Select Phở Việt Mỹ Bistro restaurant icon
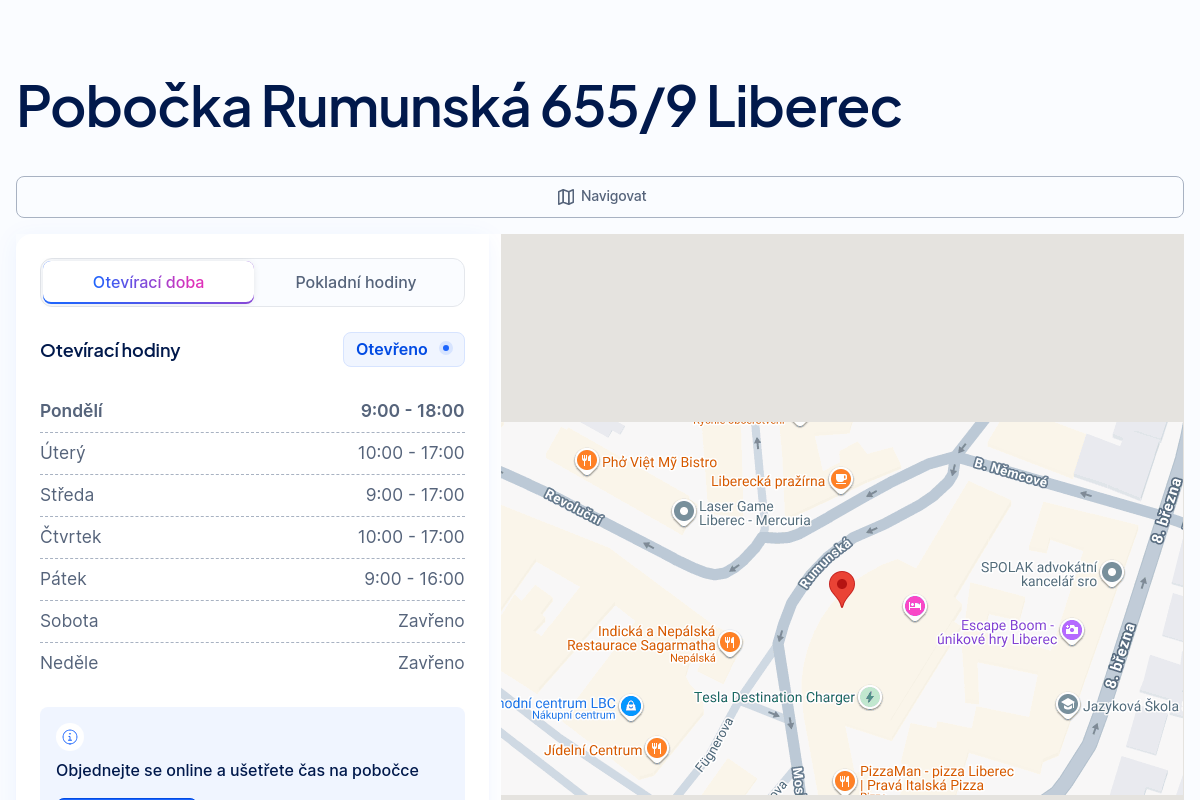This screenshot has height=800, width=1200. click(586, 461)
